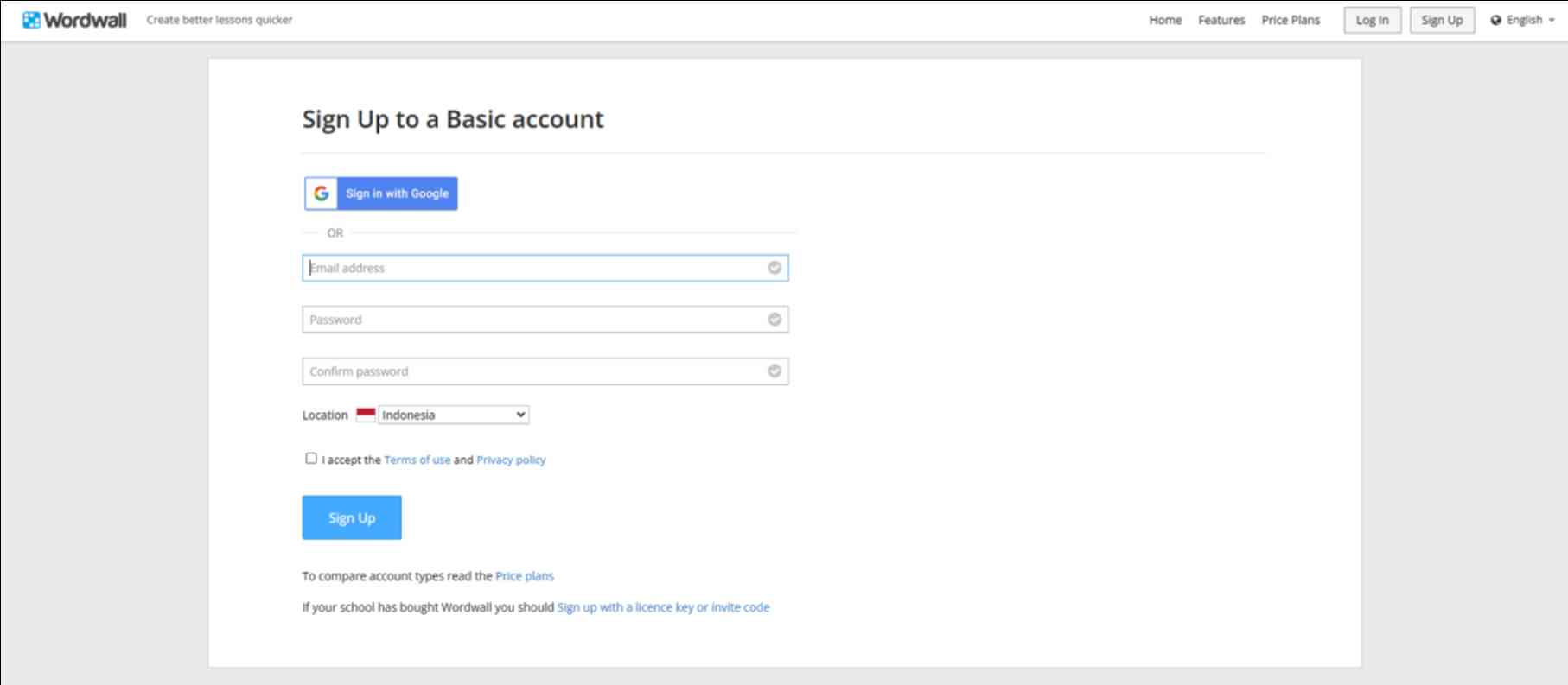Click the checkmark icon in Password field
1568x685 pixels.
[x=774, y=320]
